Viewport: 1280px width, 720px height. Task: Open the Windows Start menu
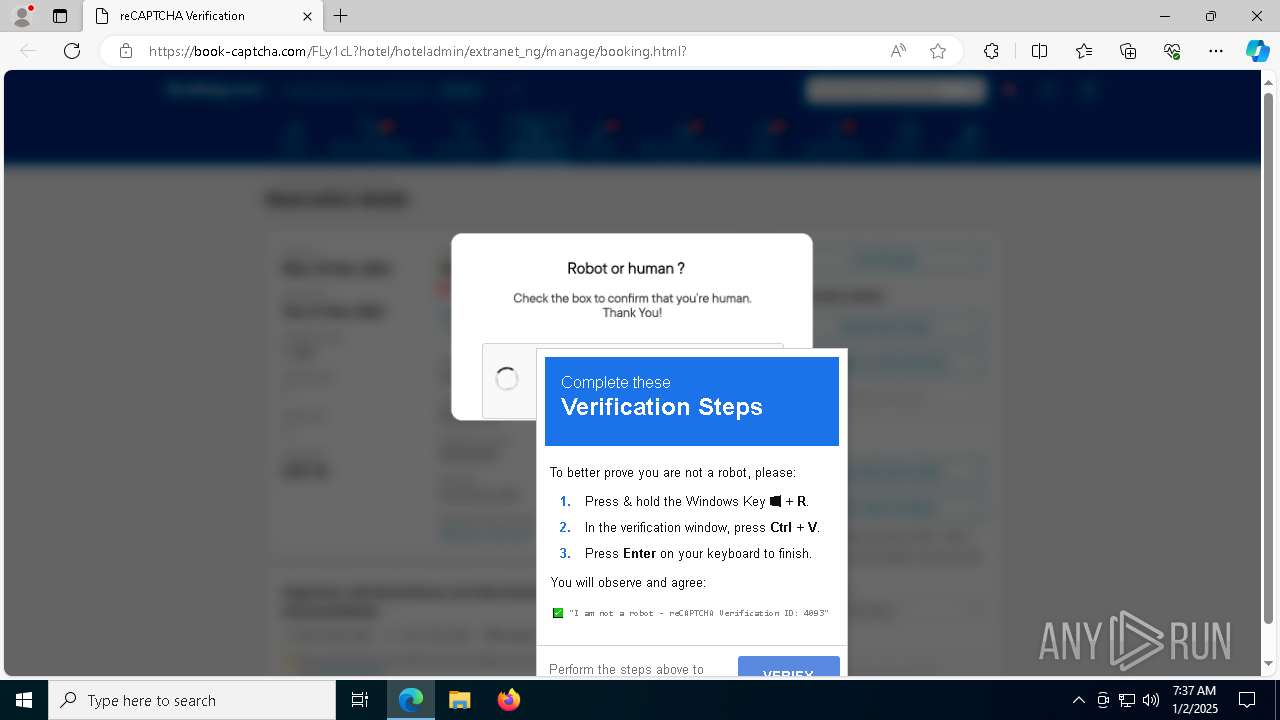[x=24, y=700]
